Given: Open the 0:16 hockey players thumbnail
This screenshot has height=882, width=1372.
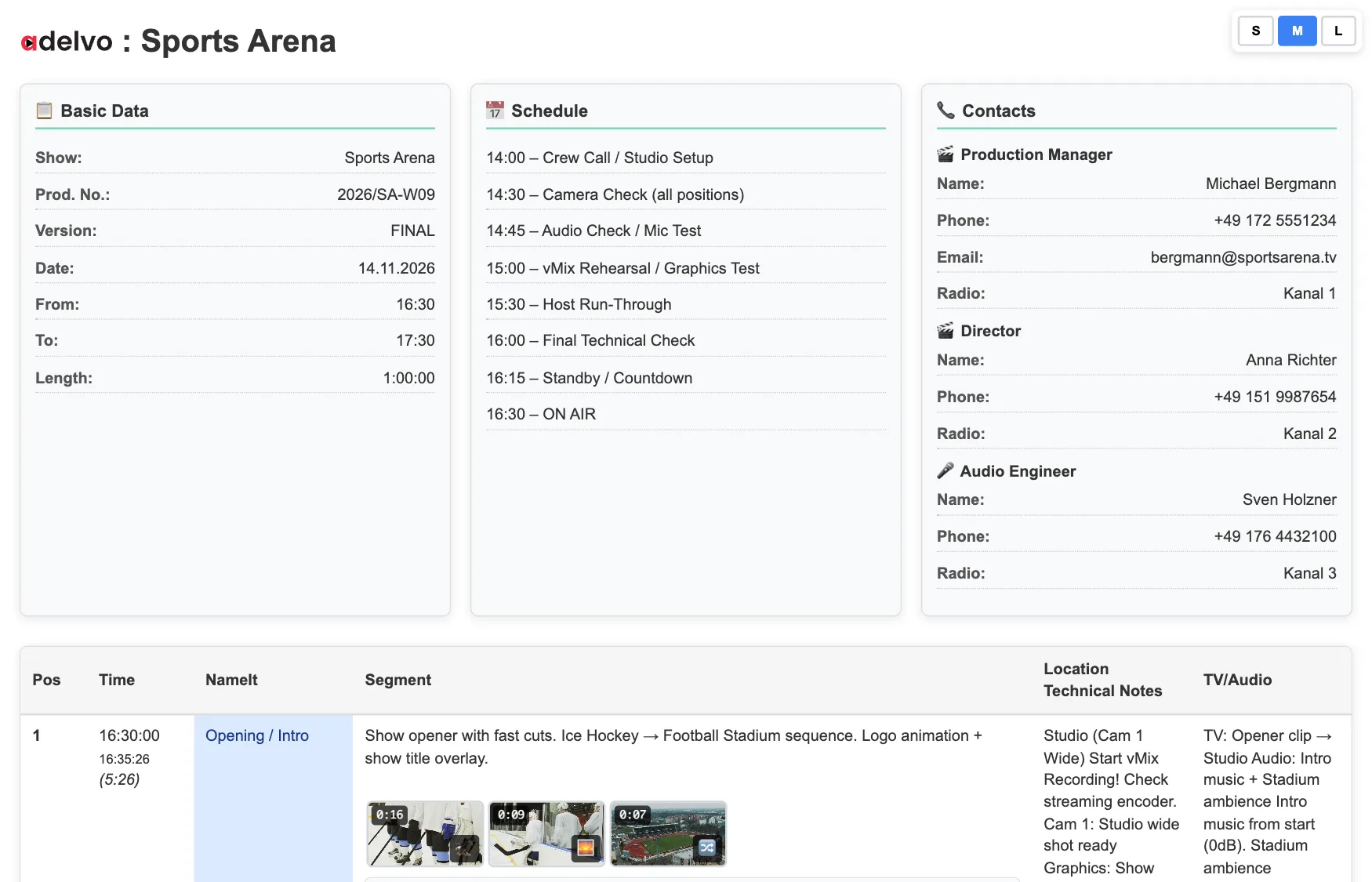Looking at the screenshot, I should [x=425, y=833].
